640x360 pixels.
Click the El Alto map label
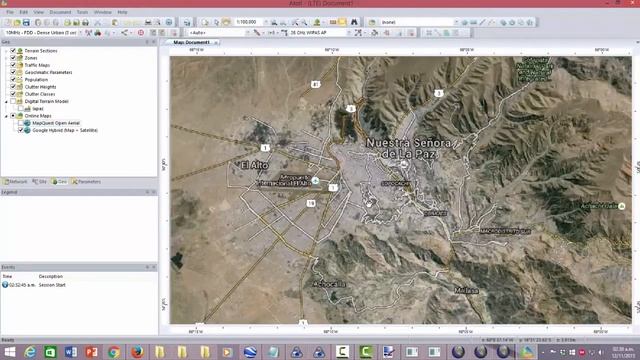point(255,165)
